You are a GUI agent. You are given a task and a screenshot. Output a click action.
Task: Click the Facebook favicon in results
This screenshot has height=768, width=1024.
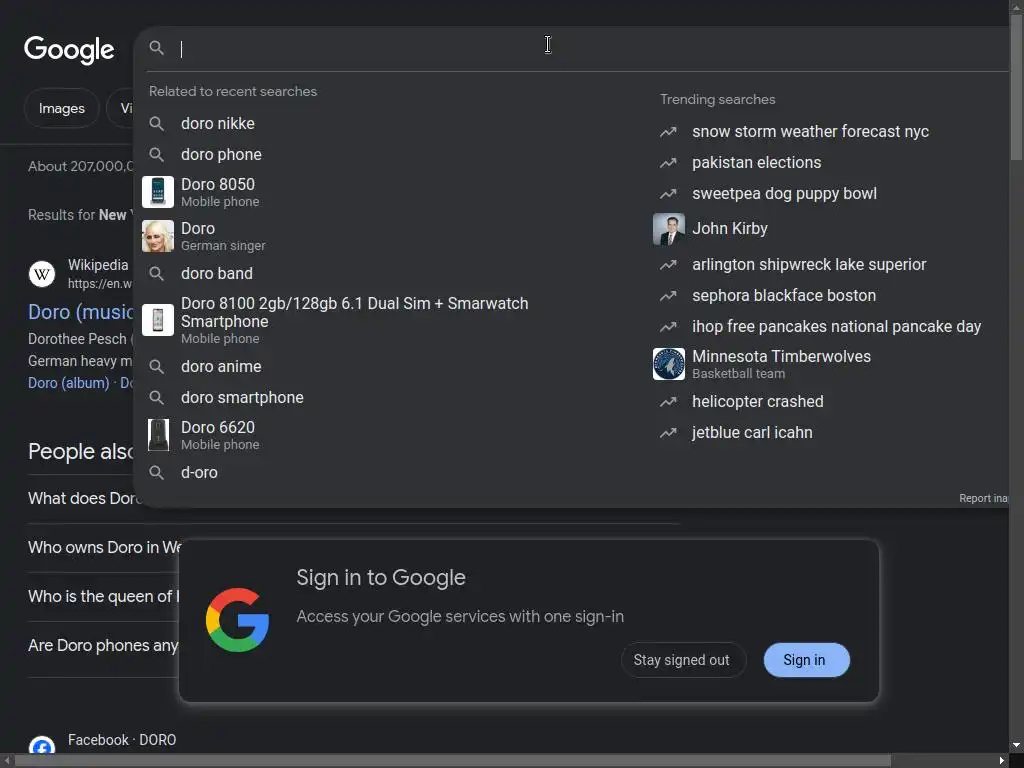[42, 746]
